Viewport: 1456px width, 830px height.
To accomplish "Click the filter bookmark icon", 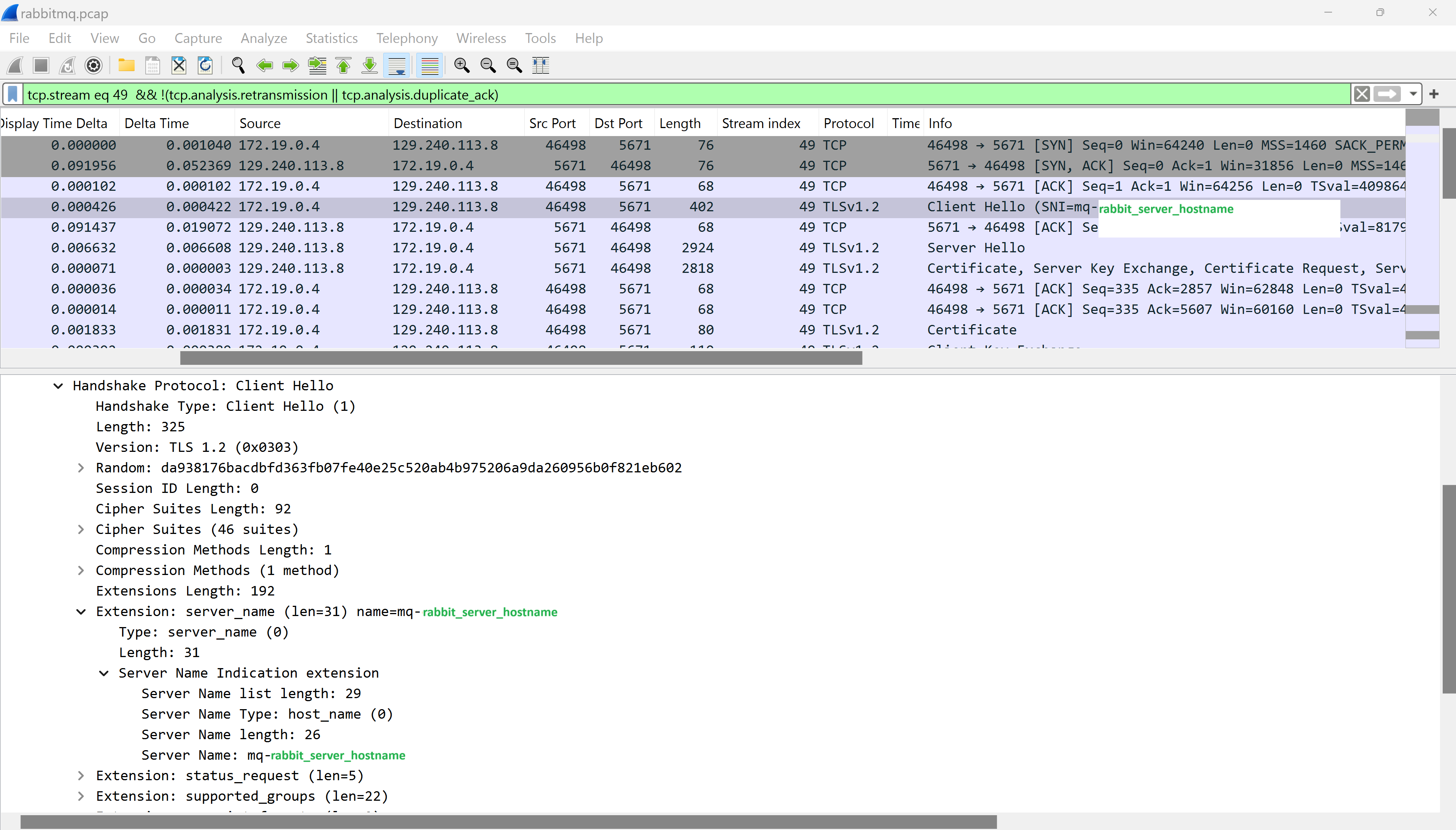I will click(x=13, y=94).
